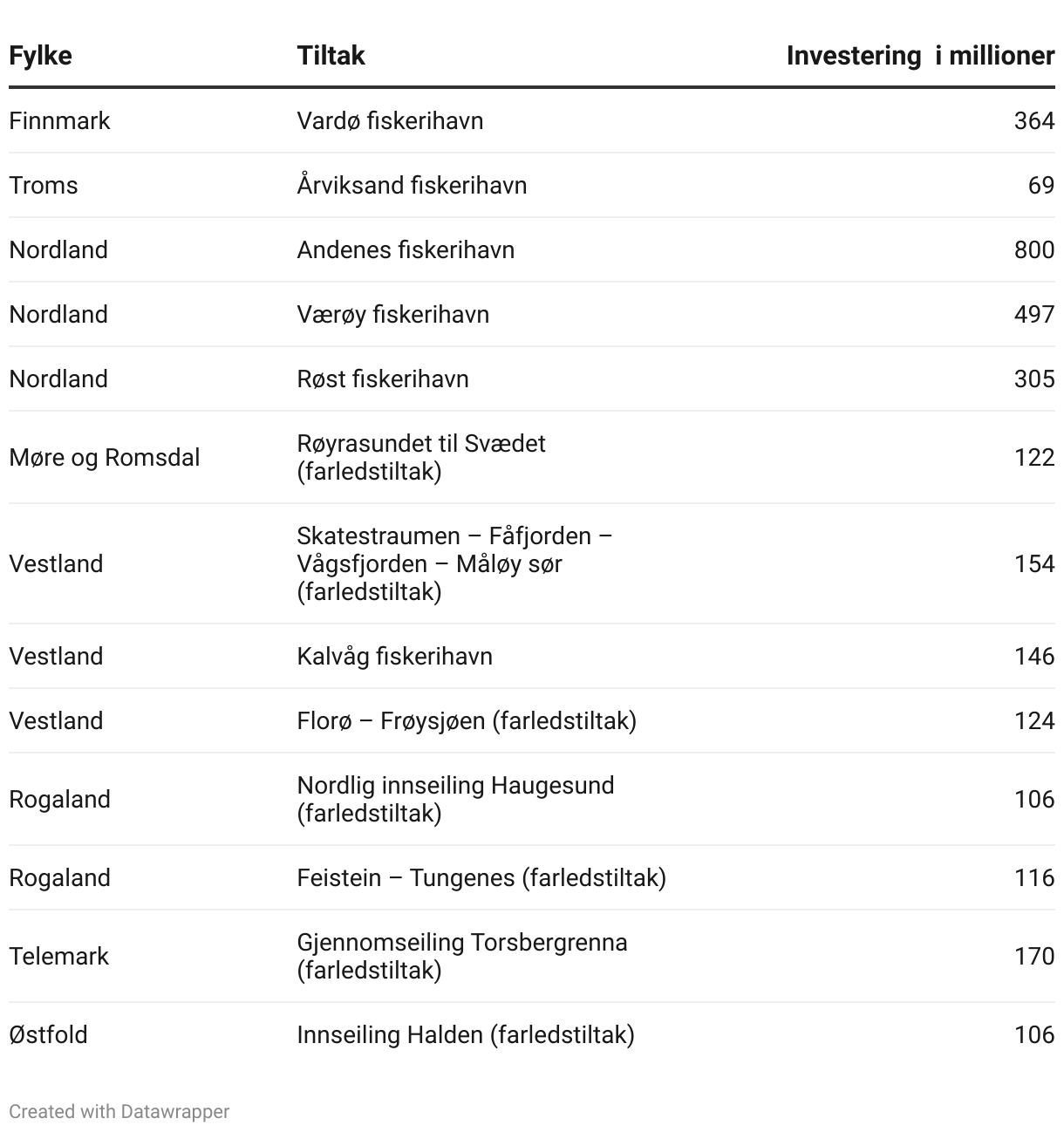
Task: Select the 800 investment value
Action: point(1033,249)
